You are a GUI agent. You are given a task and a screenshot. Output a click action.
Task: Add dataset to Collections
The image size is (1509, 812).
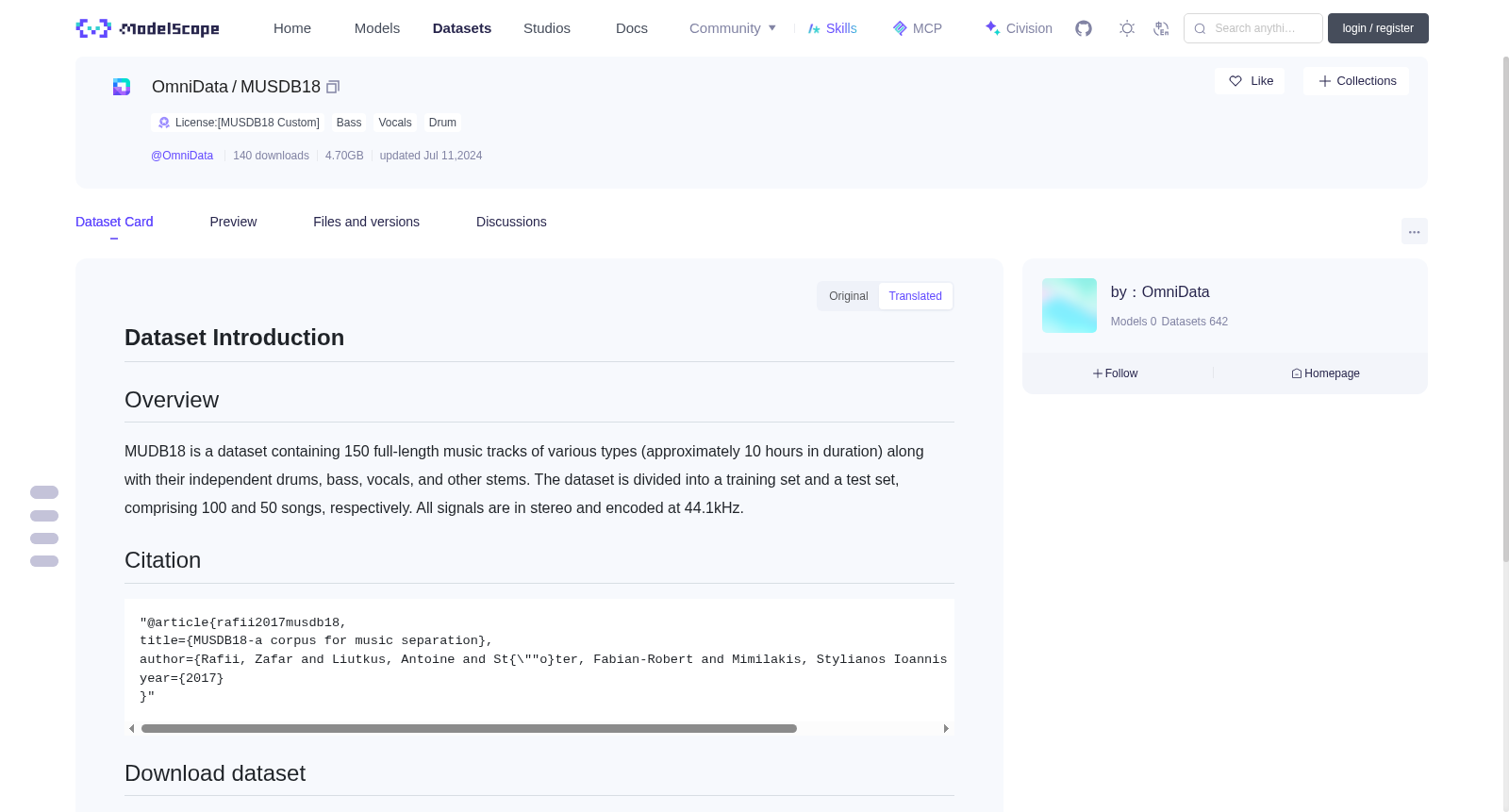click(1356, 81)
